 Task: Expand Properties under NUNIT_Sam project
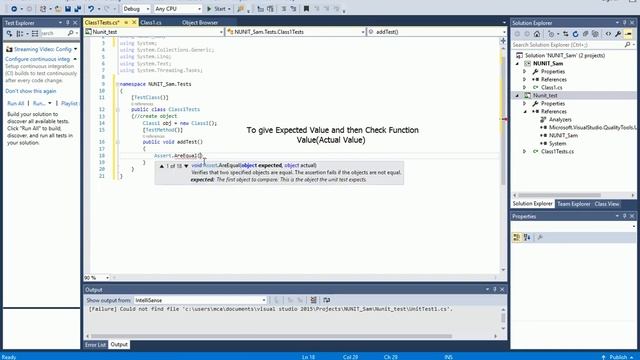pyautogui.click(x=525, y=71)
